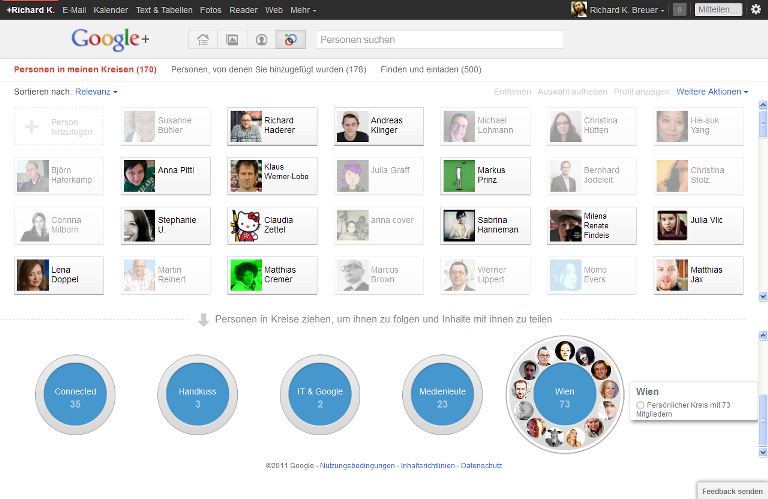The height and width of the screenshot is (499, 768).
Task: Open the Profile icon in toolbar
Action: click(261, 40)
